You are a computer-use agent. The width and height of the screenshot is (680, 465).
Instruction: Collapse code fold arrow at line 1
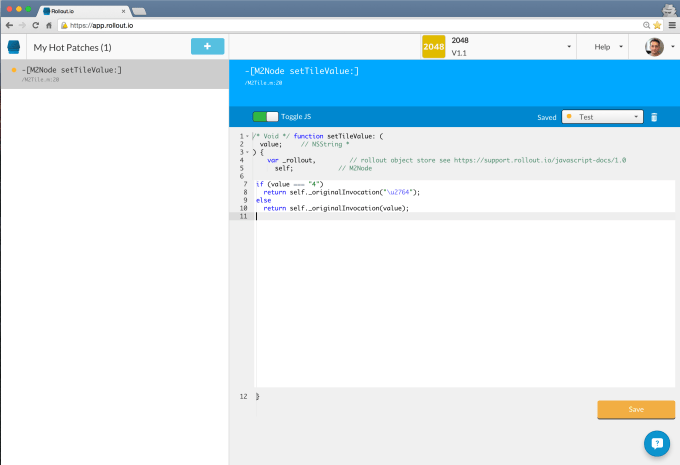click(x=247, y=136)
